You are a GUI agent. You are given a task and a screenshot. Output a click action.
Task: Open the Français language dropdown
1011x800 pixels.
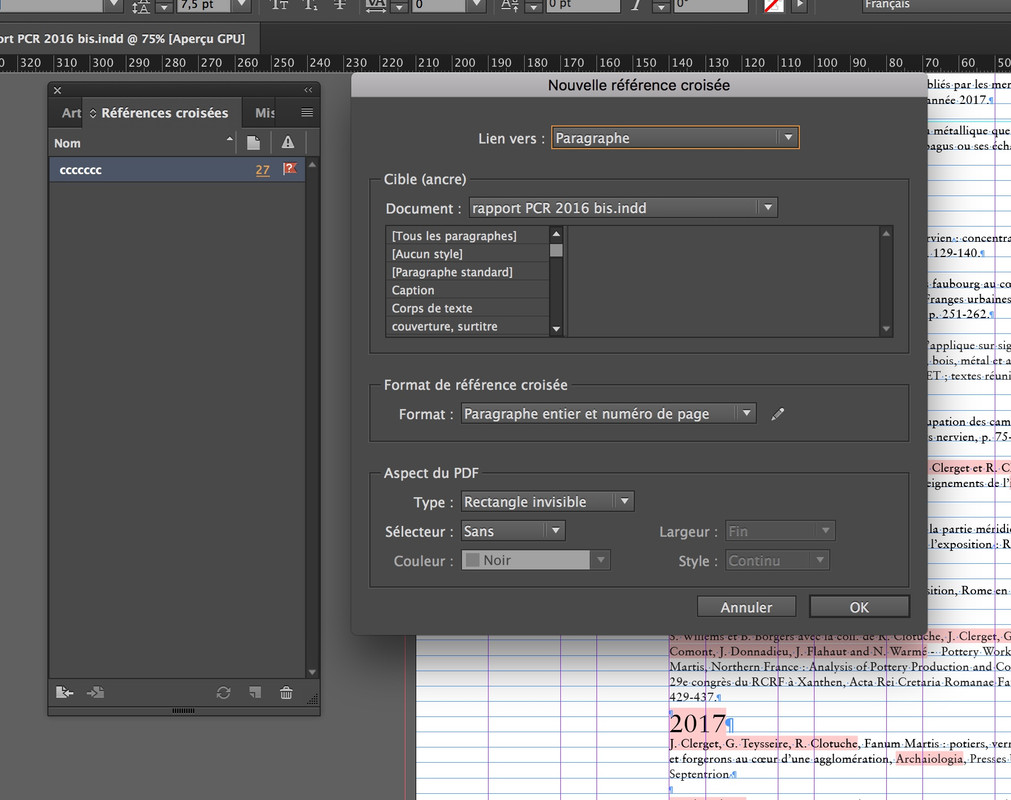tap(936, 6)
